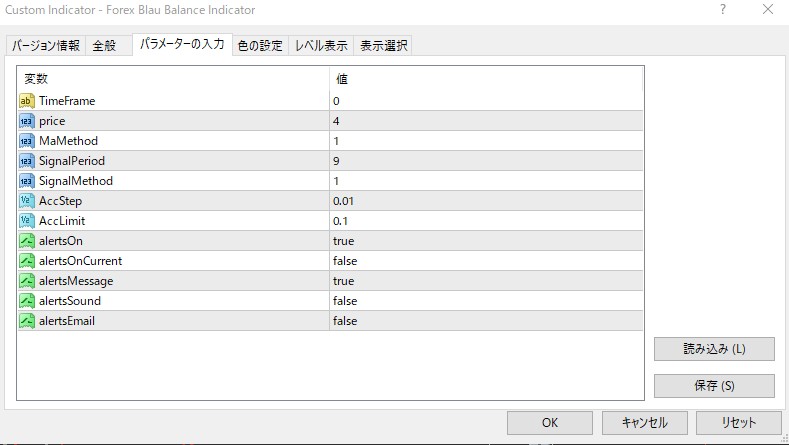Click the 変数 column header
The width and height of the screenshot is (789, 445).
click(x=174, y=79)
